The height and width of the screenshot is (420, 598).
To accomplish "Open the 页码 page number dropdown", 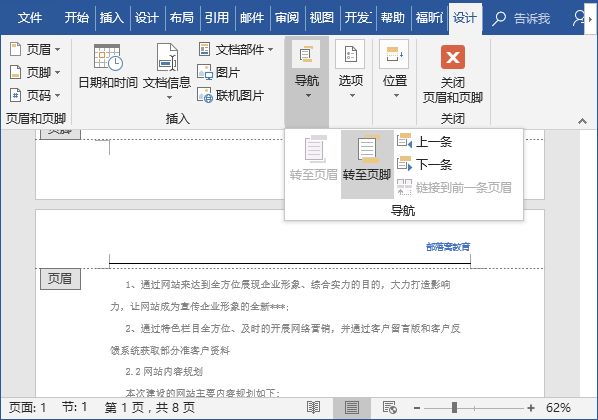I will [35, 95].
